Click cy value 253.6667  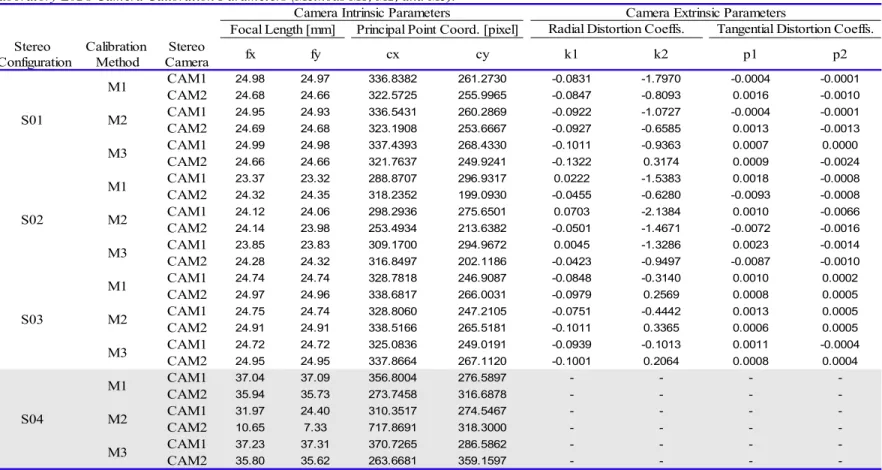[482, 129]
